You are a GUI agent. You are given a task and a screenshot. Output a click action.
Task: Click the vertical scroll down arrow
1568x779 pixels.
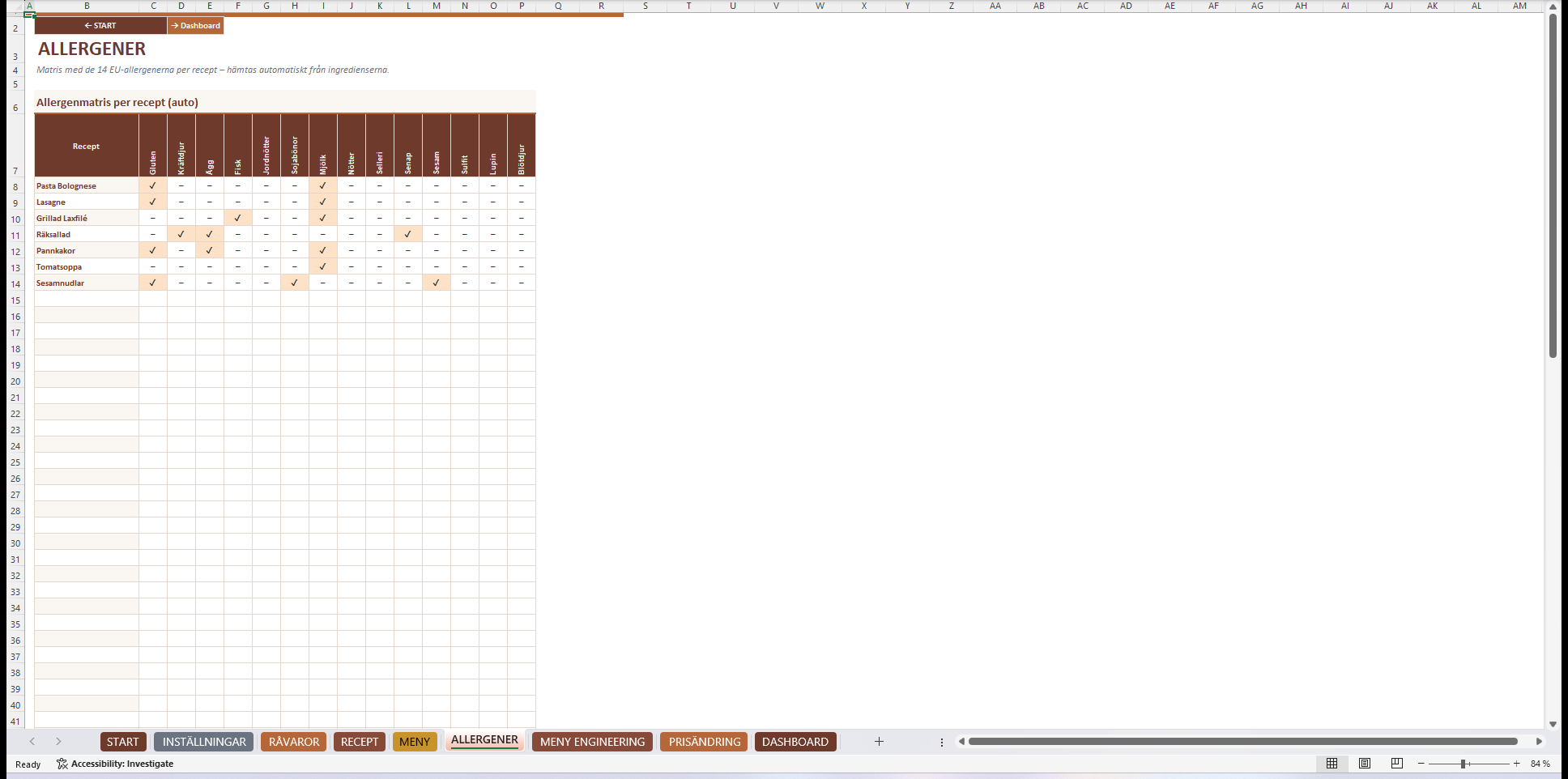[x=1553, y=724]
